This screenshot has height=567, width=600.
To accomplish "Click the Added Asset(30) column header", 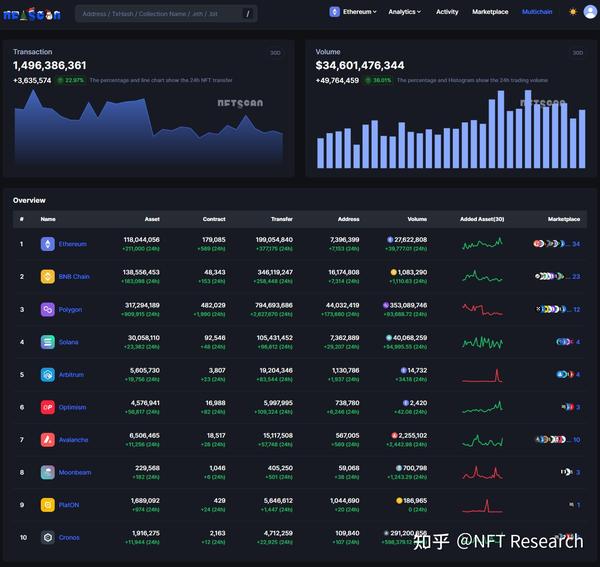I will tap(482, 219).
